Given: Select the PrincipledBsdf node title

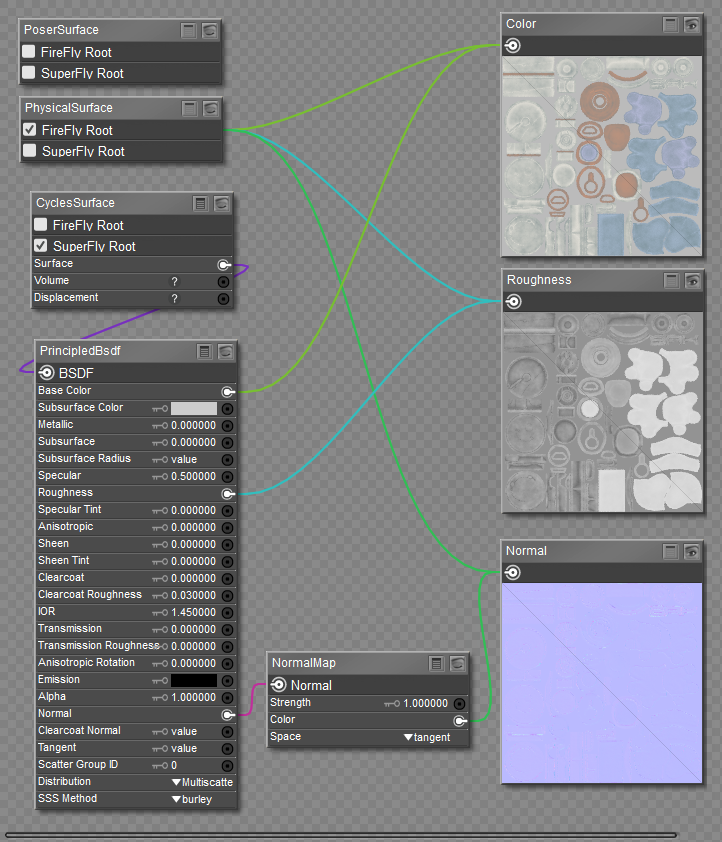Looking at the screenshot, I should tap(80, 351).
